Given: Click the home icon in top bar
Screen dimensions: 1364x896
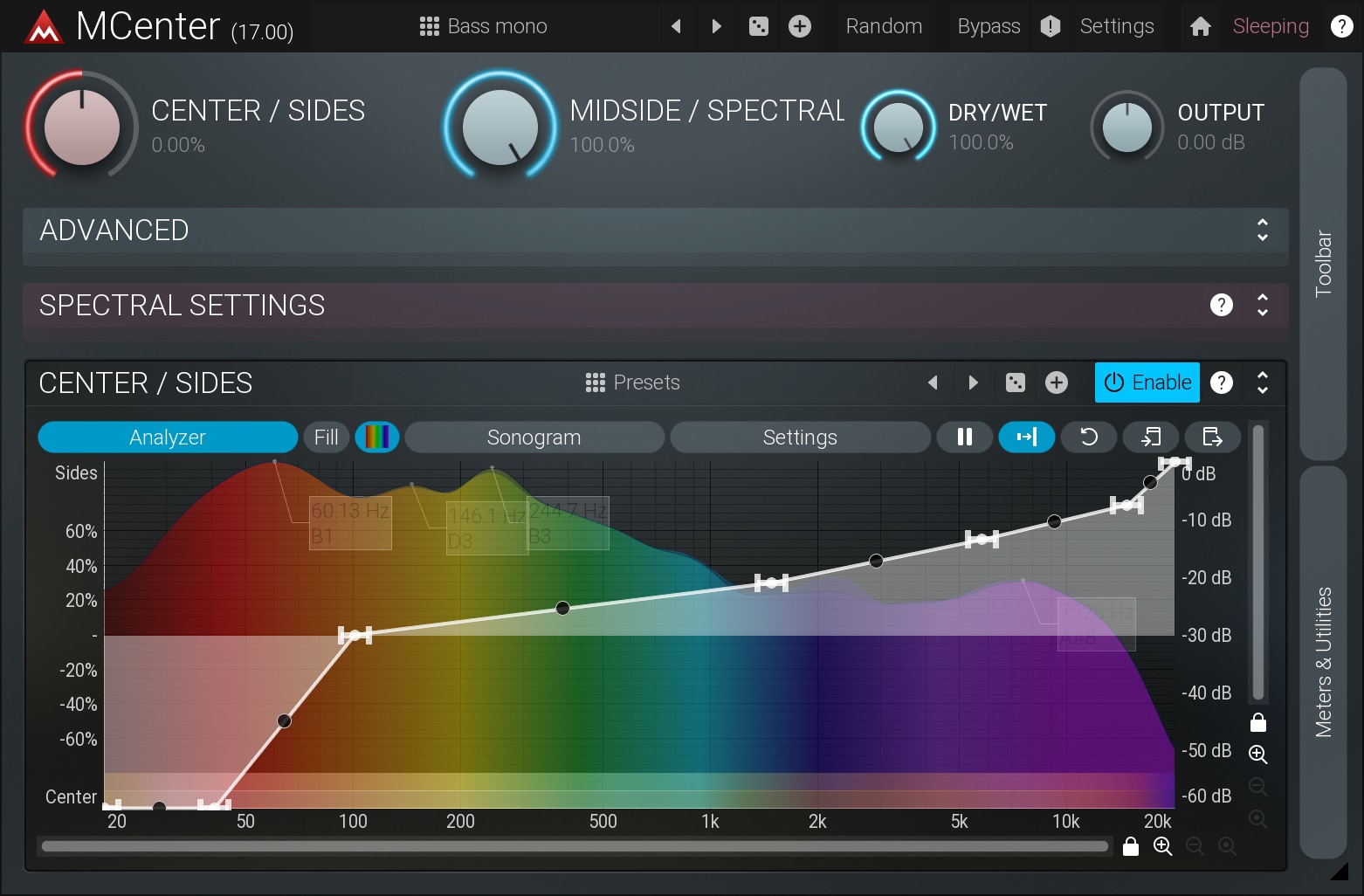Looking at the screenshot, I should pyautogui.click(x=1200, y=26).
